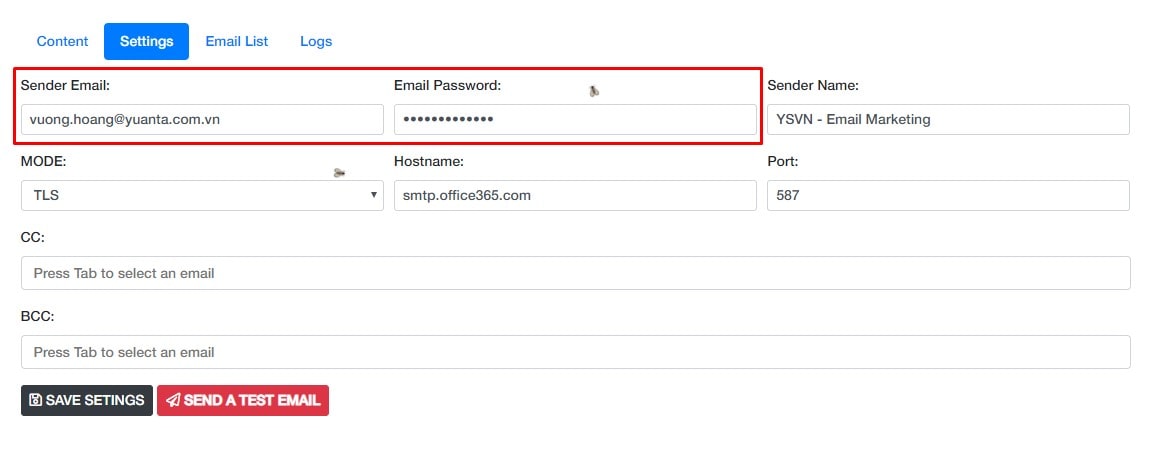Image resolution: width=1150 pixels, height=451 pixels.
Task: Click the "MODE:" label text
Action: 44,161
